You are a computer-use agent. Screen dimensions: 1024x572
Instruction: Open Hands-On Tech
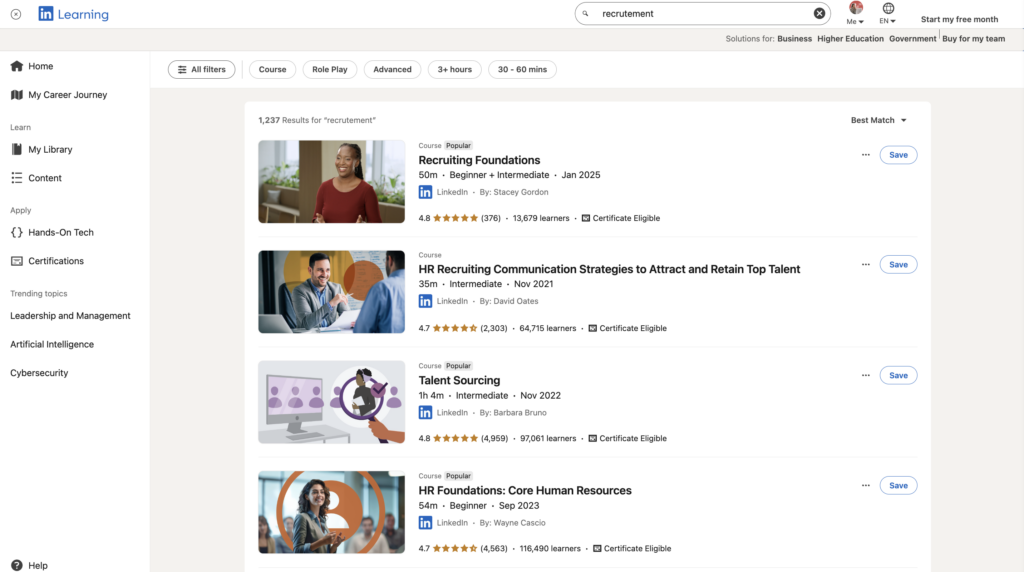61,232
